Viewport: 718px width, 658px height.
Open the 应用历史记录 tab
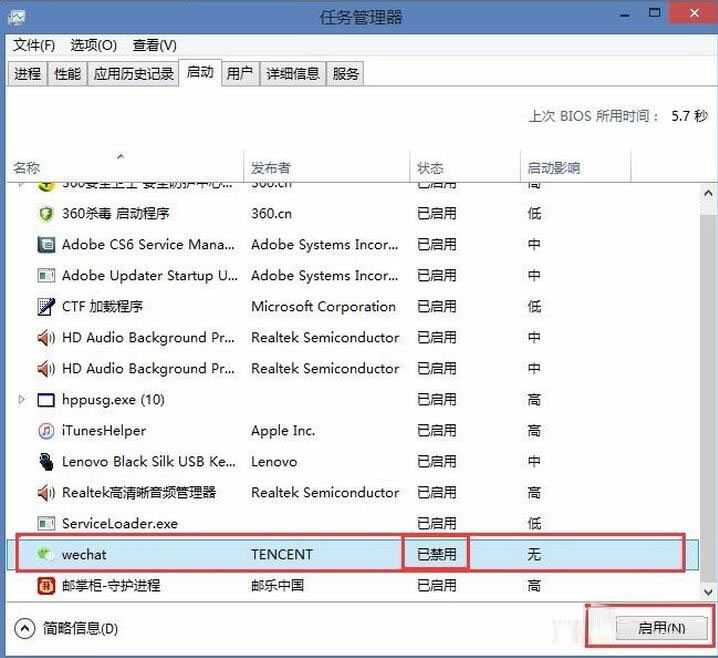pyautogui.click(x=134, y=74)
